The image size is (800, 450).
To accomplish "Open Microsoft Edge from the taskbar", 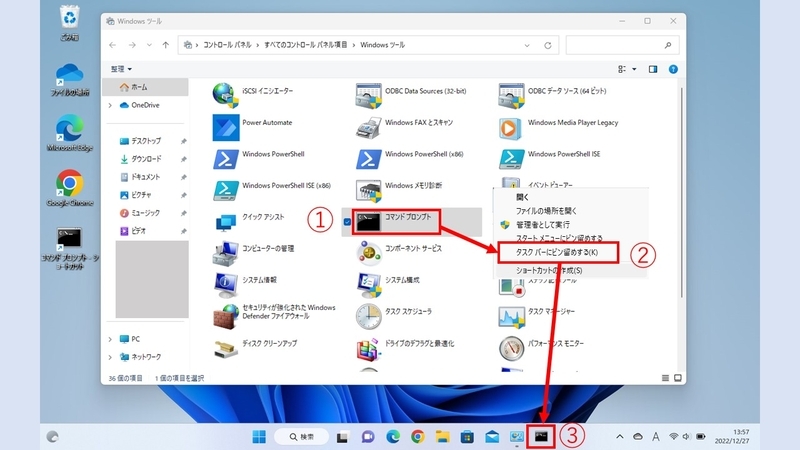I will (393, 437).
